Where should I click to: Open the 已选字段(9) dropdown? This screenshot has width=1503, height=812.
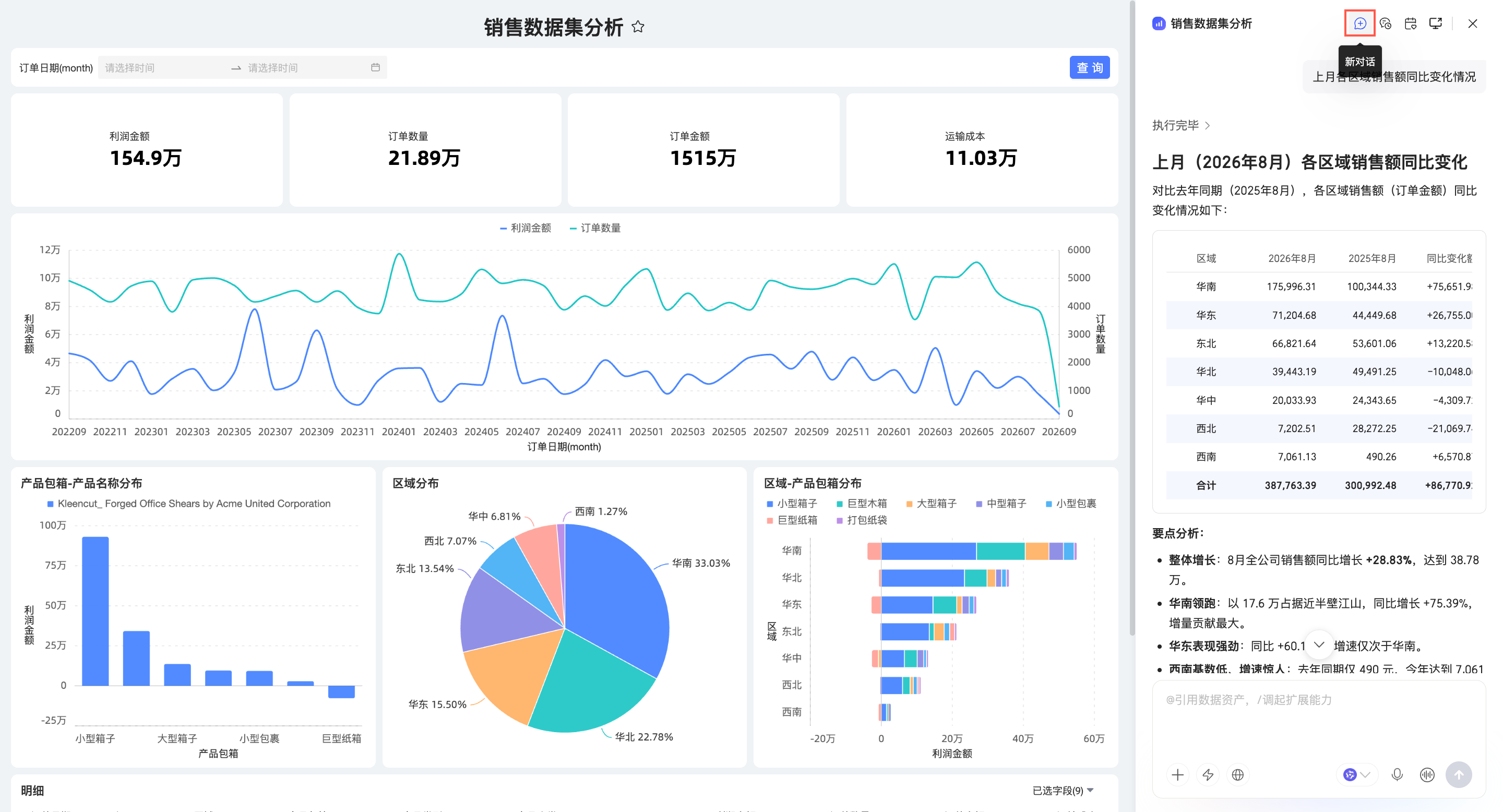[x=1063, y=791]
